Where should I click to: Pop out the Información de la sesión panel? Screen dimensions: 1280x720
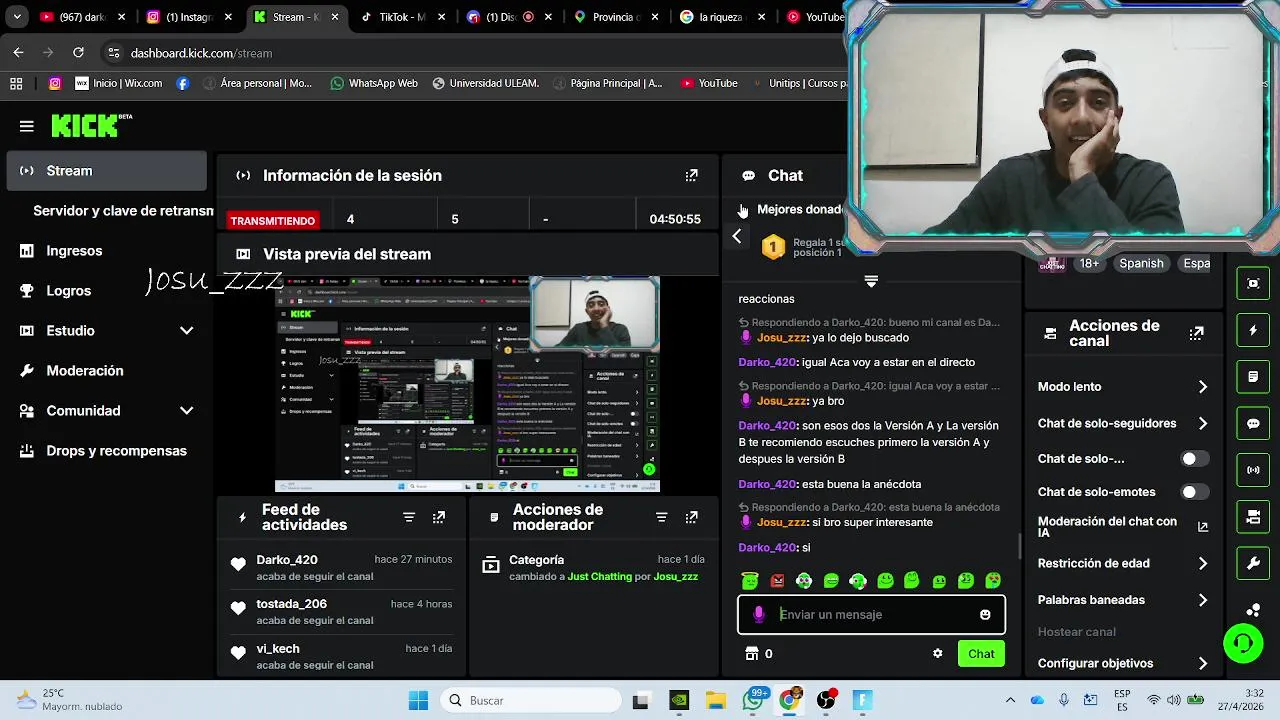coord(691,175)
